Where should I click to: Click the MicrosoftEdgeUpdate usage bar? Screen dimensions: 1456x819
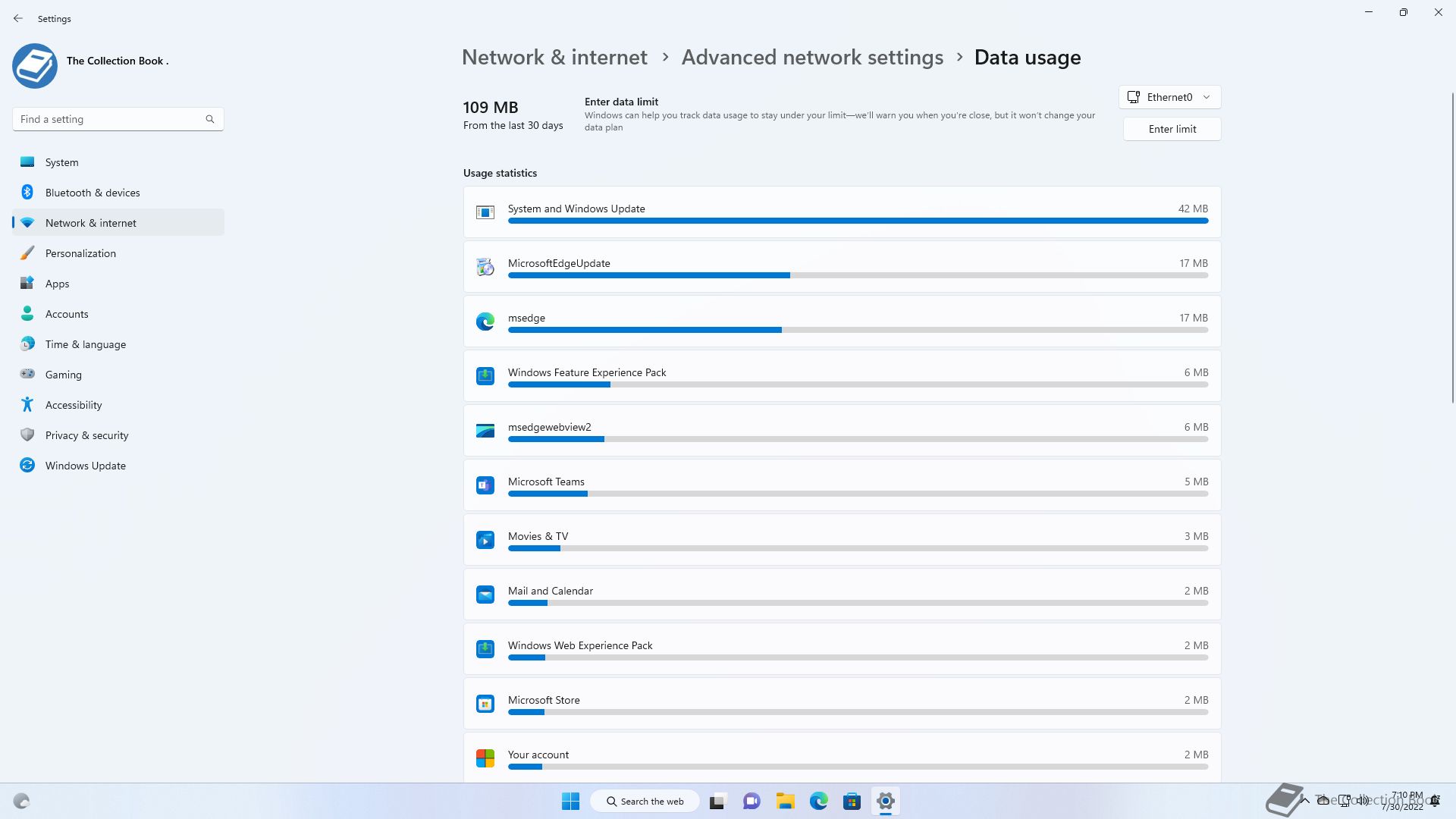(858, 275)
